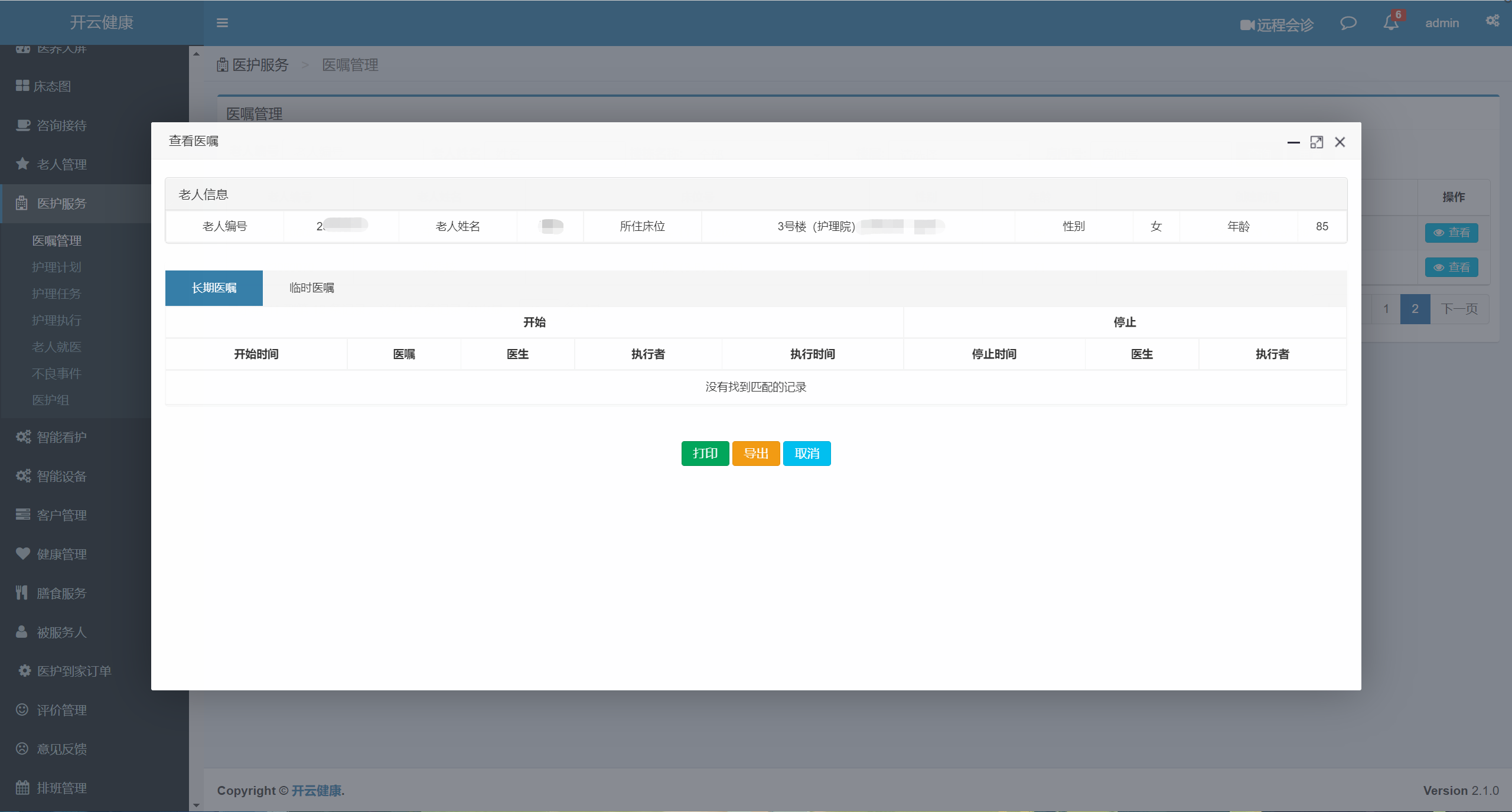
Task: Open 护理任务 in the sidebar submenu
Action: (57, 294)
